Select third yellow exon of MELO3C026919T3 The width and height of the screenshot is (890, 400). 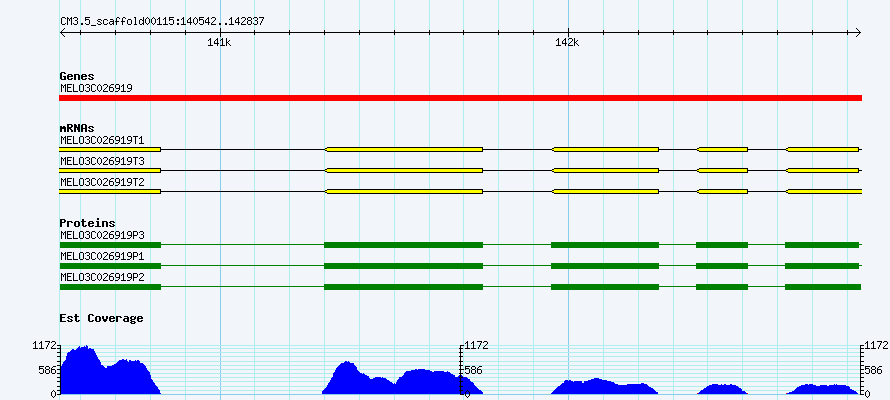(606, 170)
